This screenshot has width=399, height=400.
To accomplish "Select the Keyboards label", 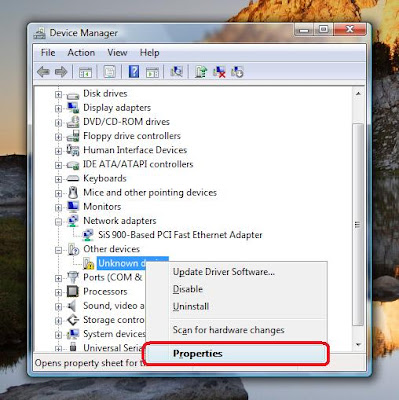I will 105,178.
